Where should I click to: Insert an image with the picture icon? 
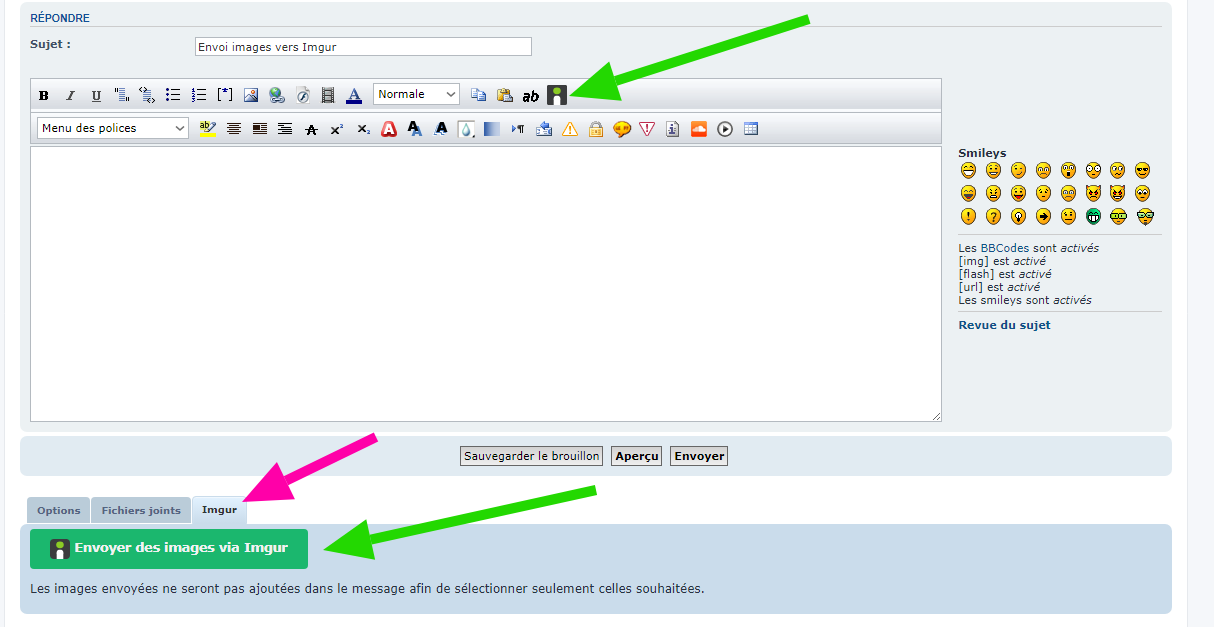(x=251, y=96)
